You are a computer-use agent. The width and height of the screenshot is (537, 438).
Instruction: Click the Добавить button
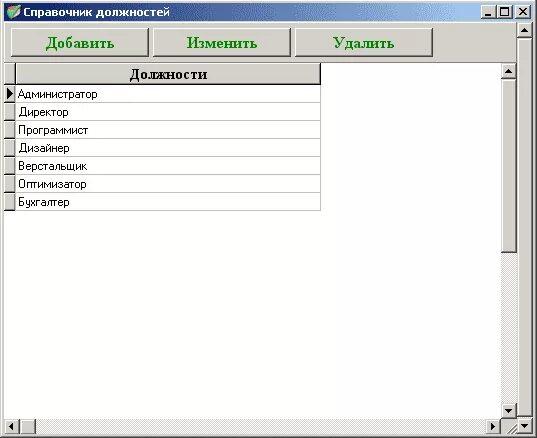[80, 43]
